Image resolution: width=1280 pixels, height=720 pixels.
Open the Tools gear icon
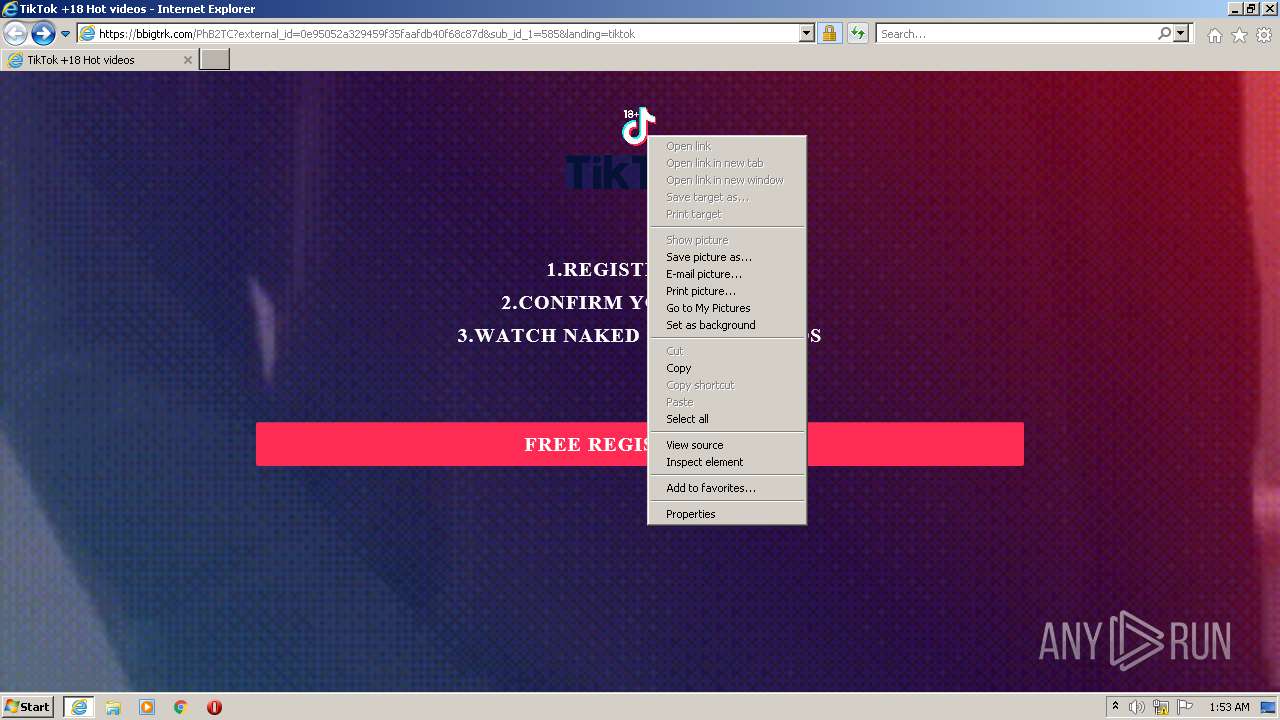pyautogui.click(x=1264, y=35)
